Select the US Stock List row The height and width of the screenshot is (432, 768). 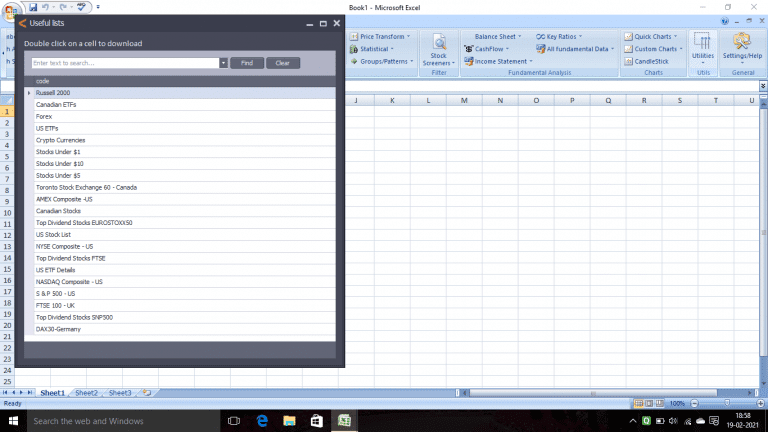tap(185, 235)
